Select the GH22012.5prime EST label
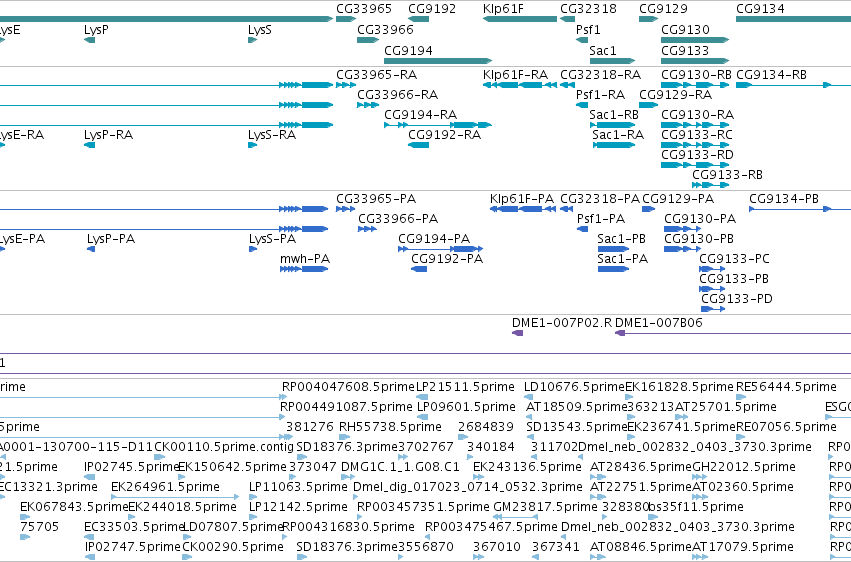The image size is (851, 562). 744,467
